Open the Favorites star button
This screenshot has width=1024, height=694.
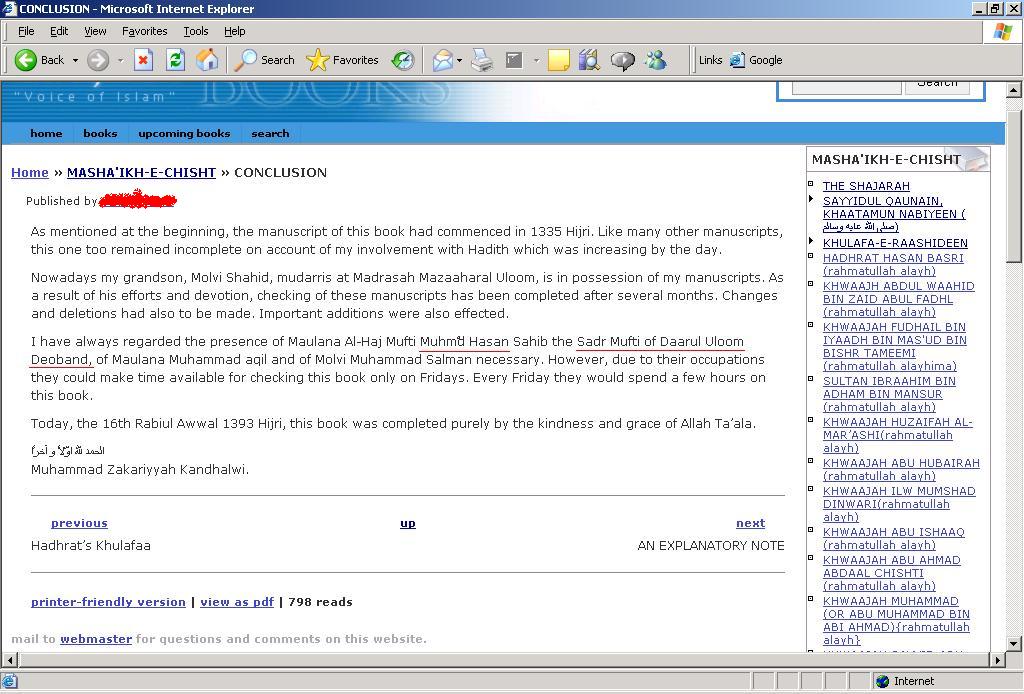343,60
